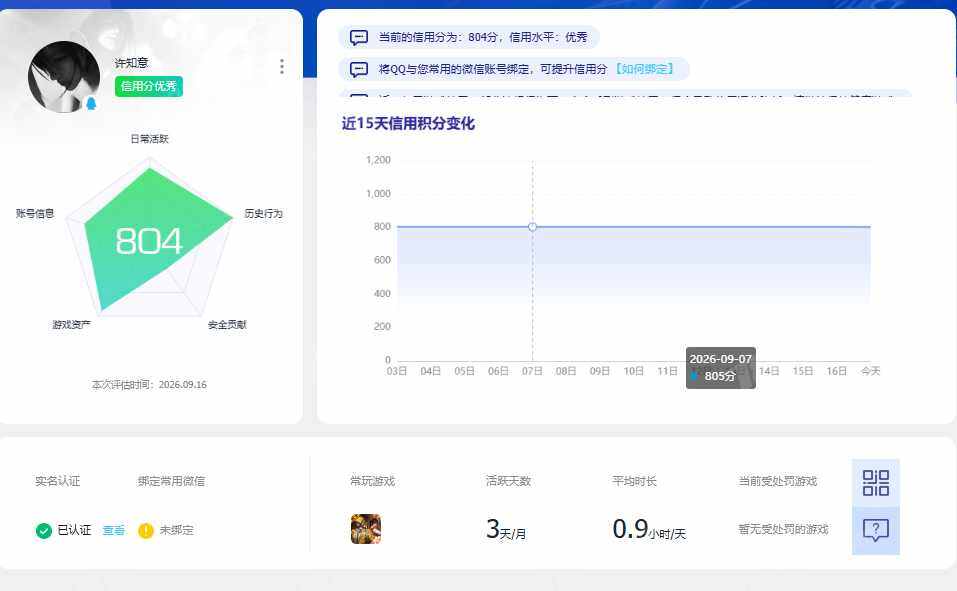This screenshot has height=591, width=957.
Task: Click the 账号信息 radar label
Action: click(35, 214)
